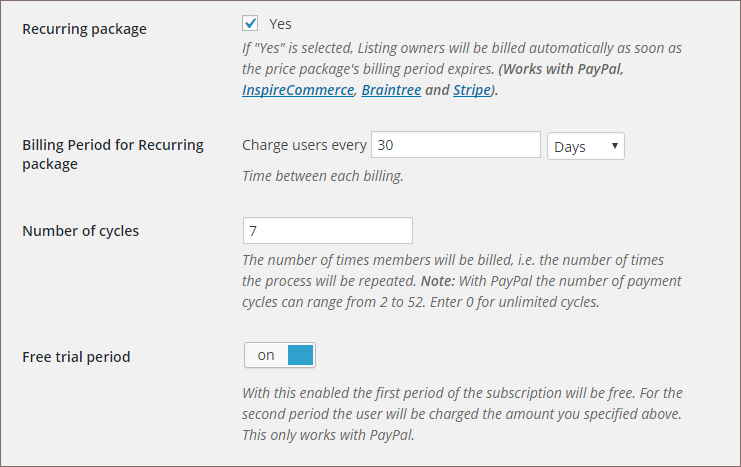Open the InspireCommerce link
Image resolution: width=741 pixels, height=467 pixels.
click(x=298, y=90)
